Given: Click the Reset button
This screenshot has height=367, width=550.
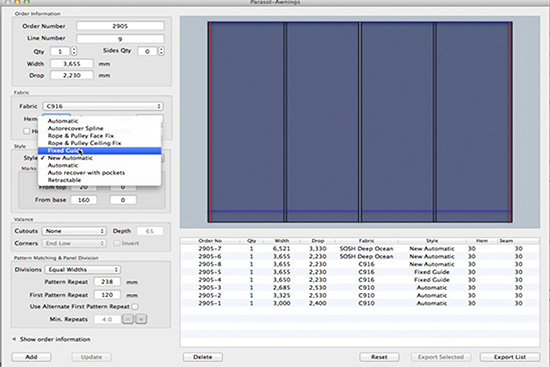Looking at the screenshot, I should tap(379, 357).
